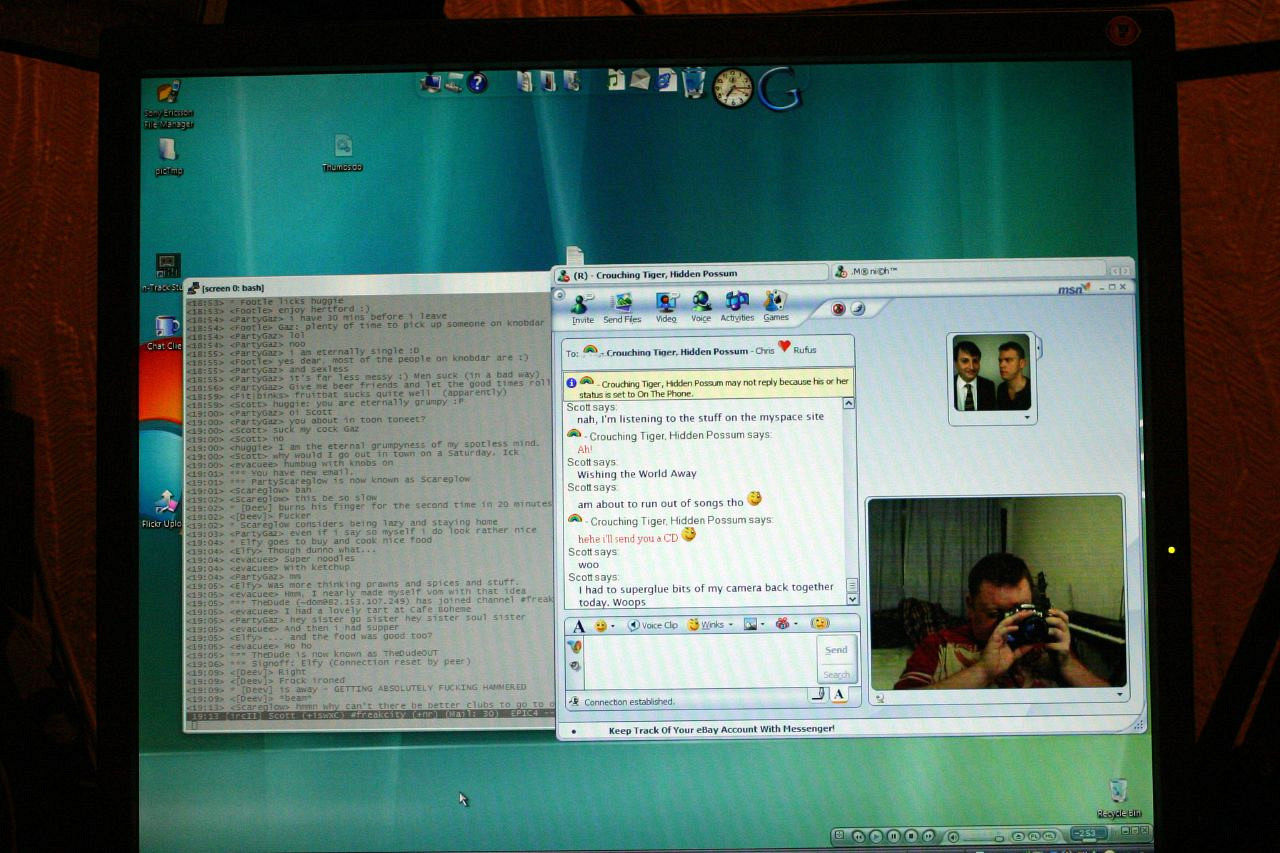Start a Video call from toolbar
This screenshot has width=1280, height=853.
[666, 304]
